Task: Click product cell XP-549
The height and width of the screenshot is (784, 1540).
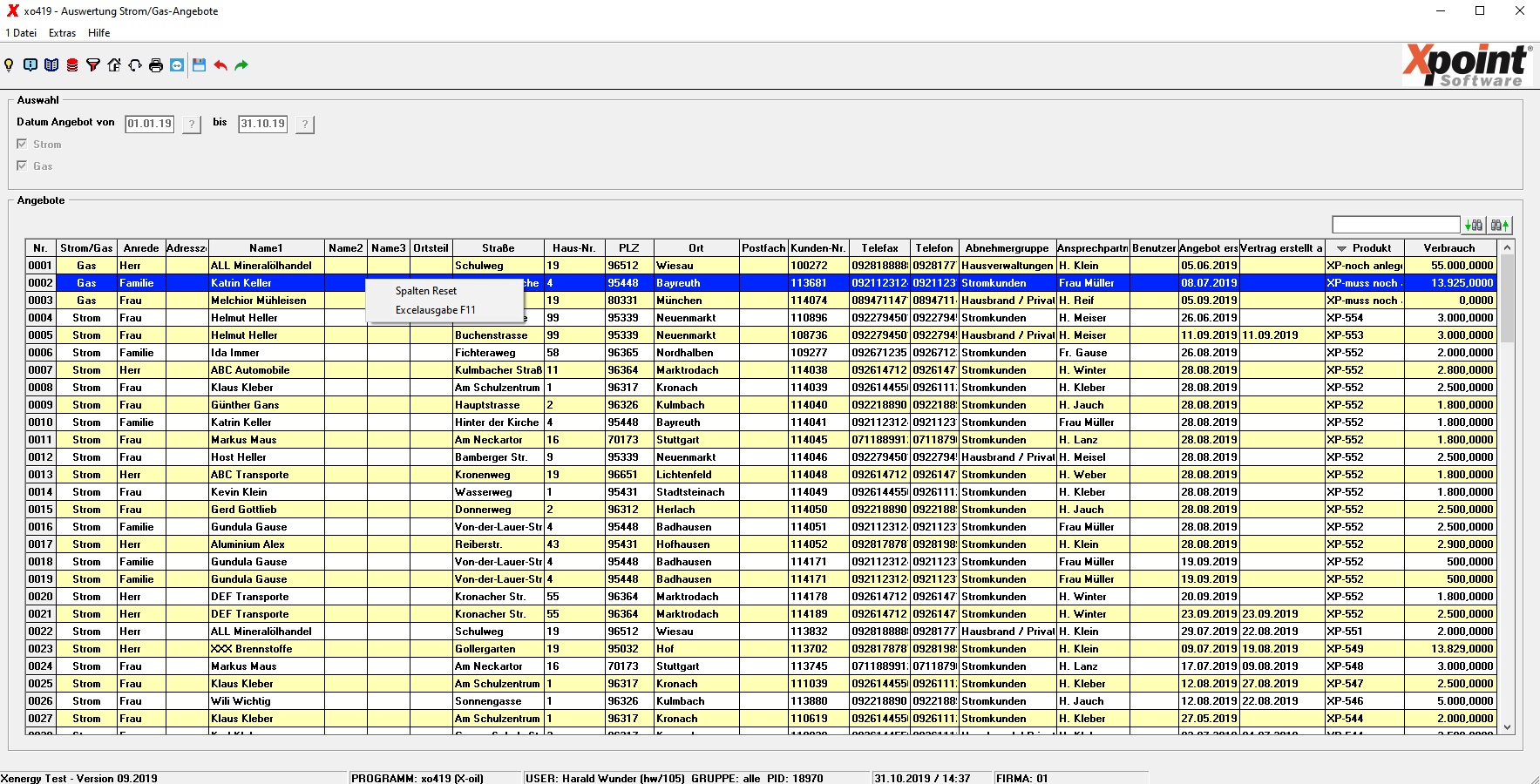Action: [x=1365, y=649]
